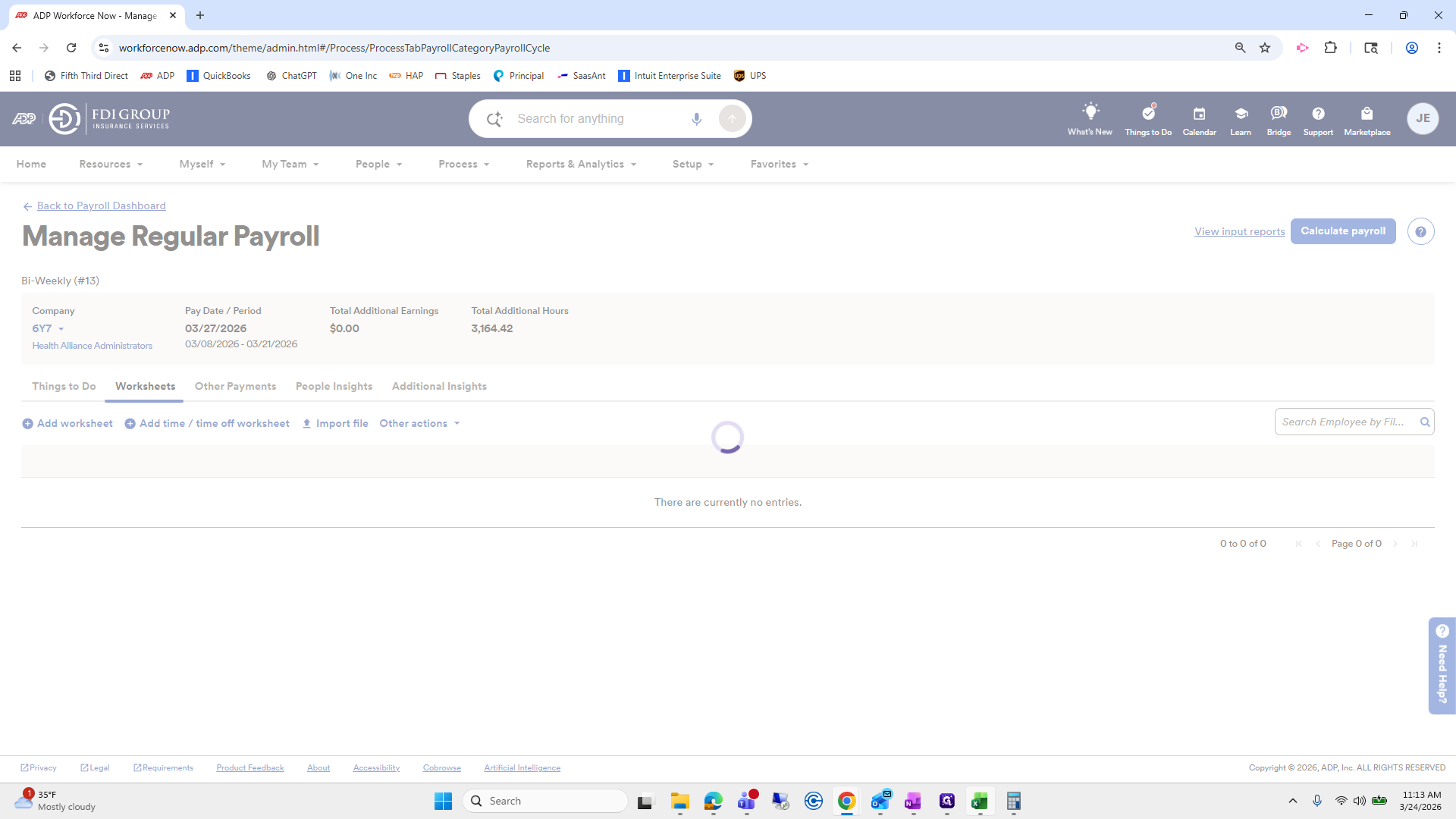This screenshot has width=1456, height=819.
Task: Open Reports & Analytics menu
Action: (581, 165)
